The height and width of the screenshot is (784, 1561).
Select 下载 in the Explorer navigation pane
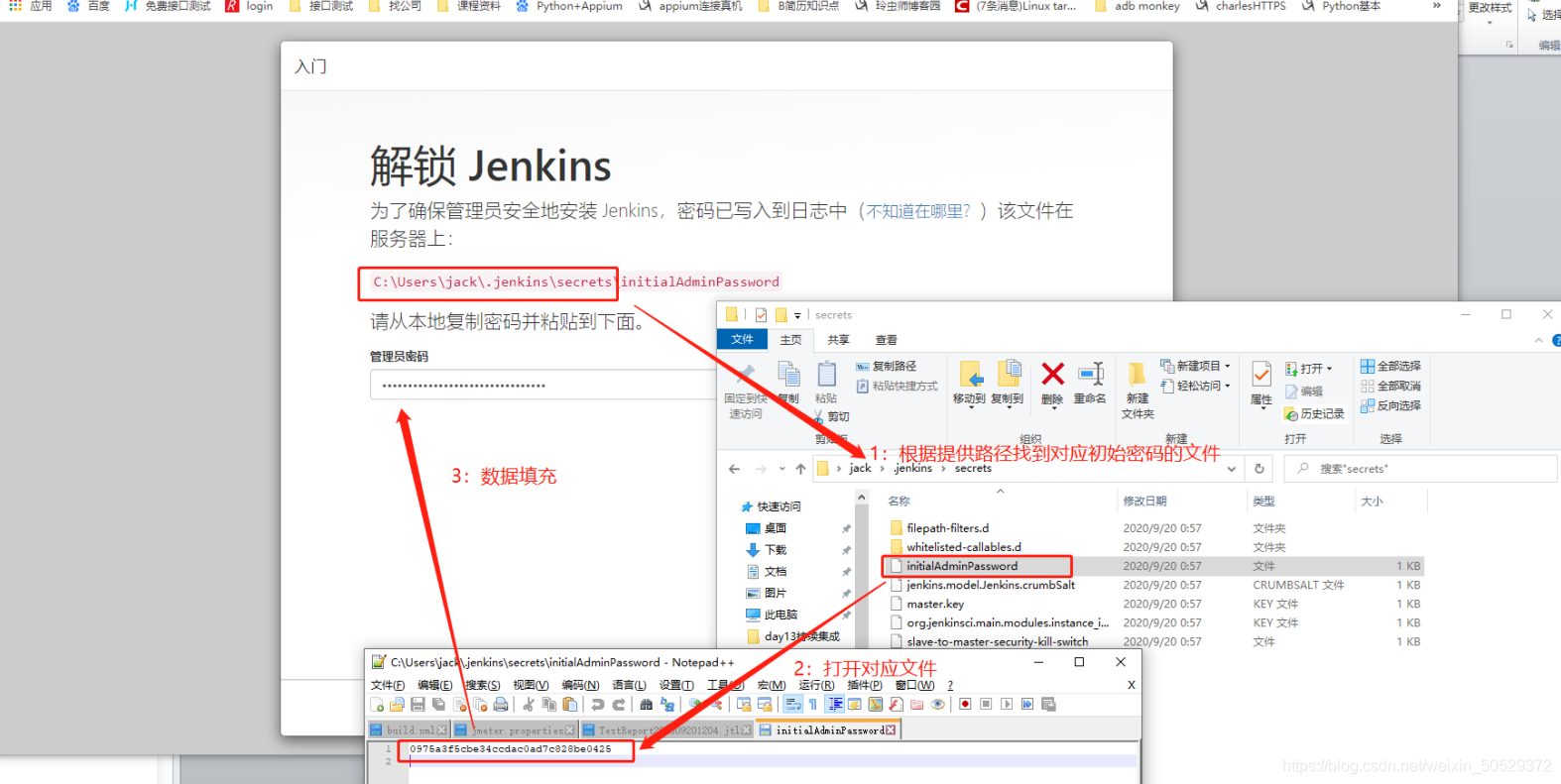tap(776, 550)
